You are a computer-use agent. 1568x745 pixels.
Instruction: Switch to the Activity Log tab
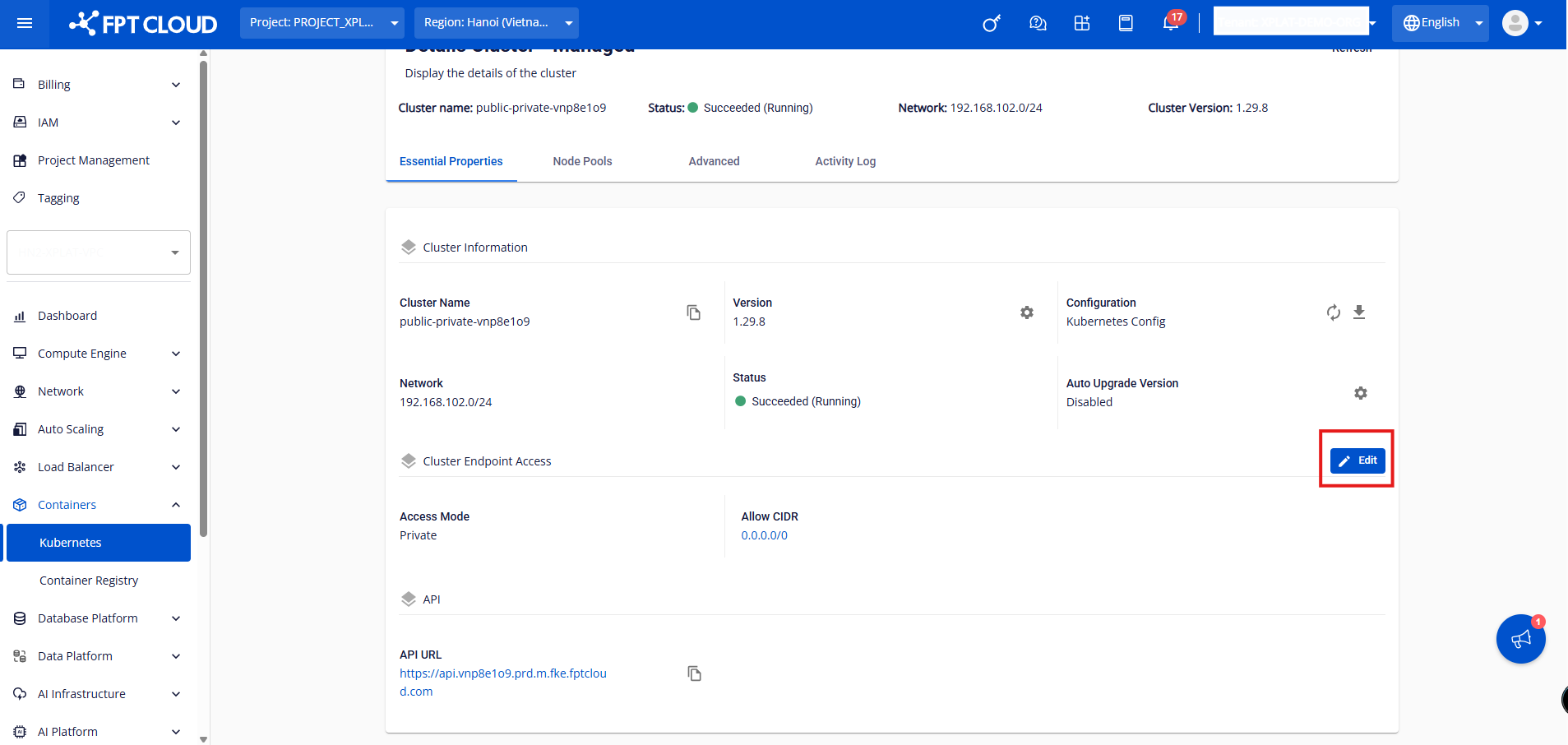click(844, 161)
